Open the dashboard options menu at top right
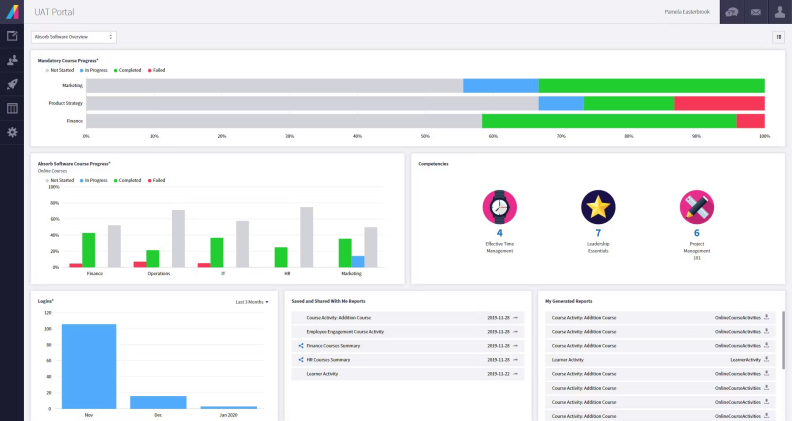This screenshot has height=421, width=792. [x=778, y=37]
